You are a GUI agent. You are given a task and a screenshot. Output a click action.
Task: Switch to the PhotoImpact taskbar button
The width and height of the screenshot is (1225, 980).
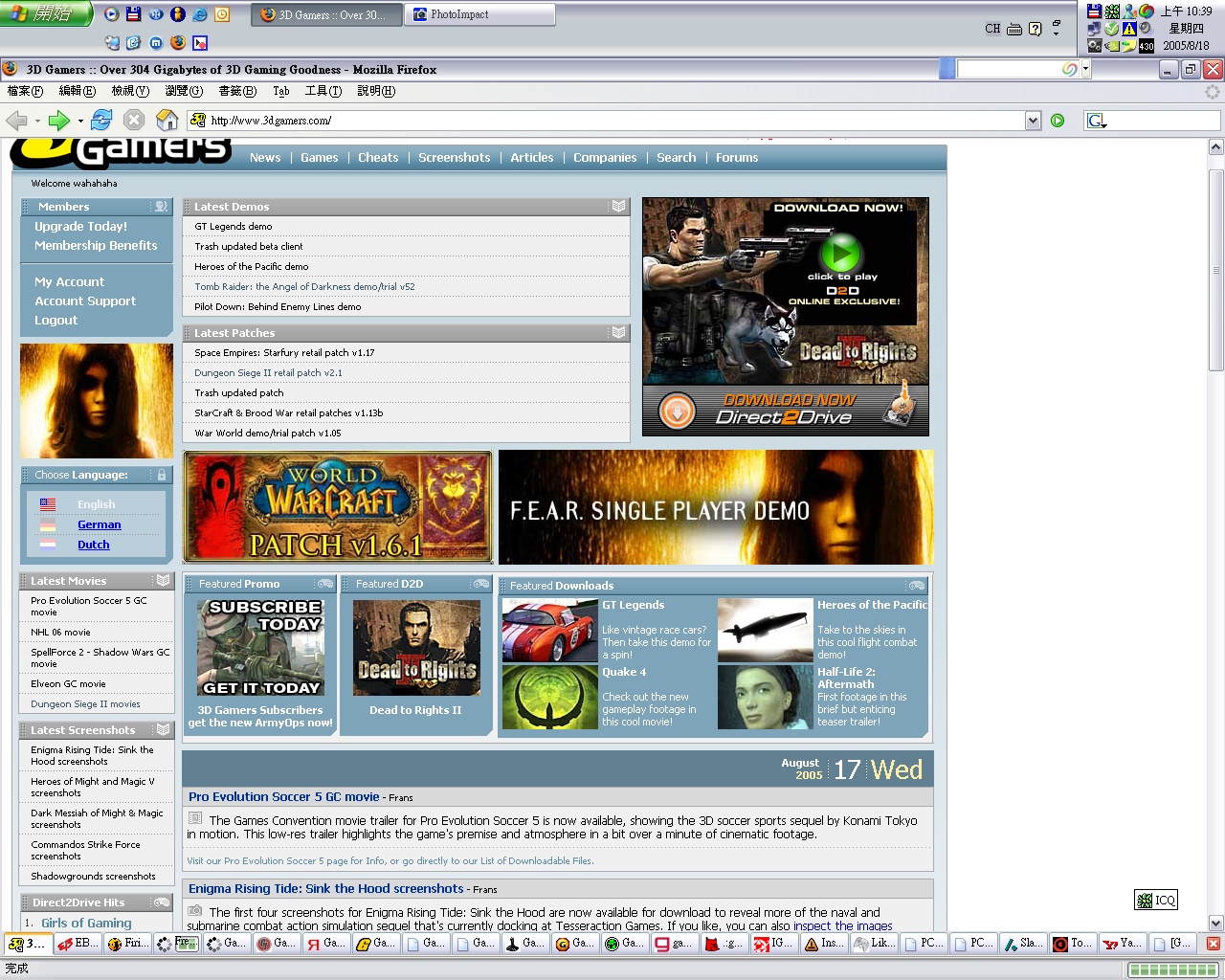(480, 14)
